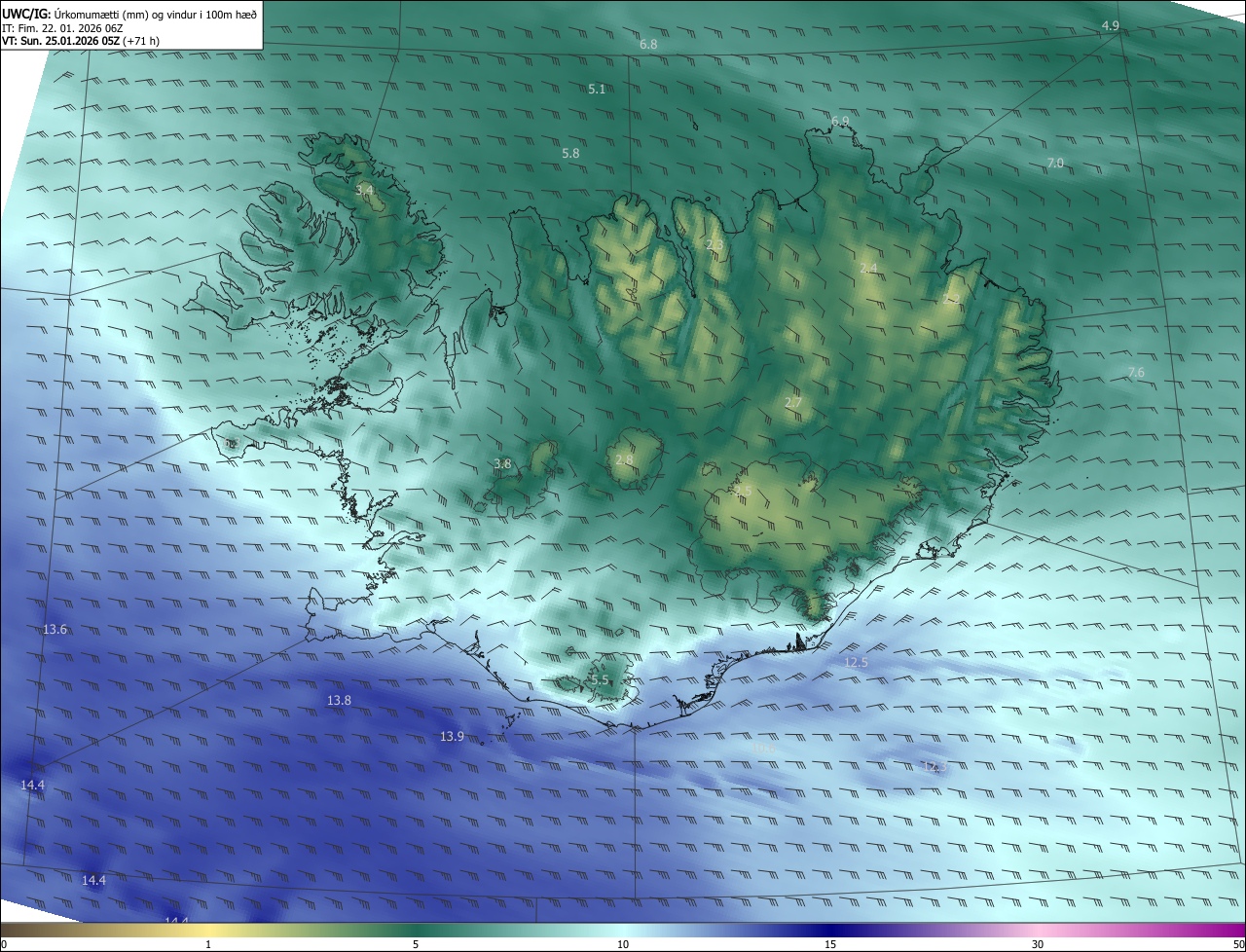
Task: Click the map value '13.9'
Action: point(452,737)
